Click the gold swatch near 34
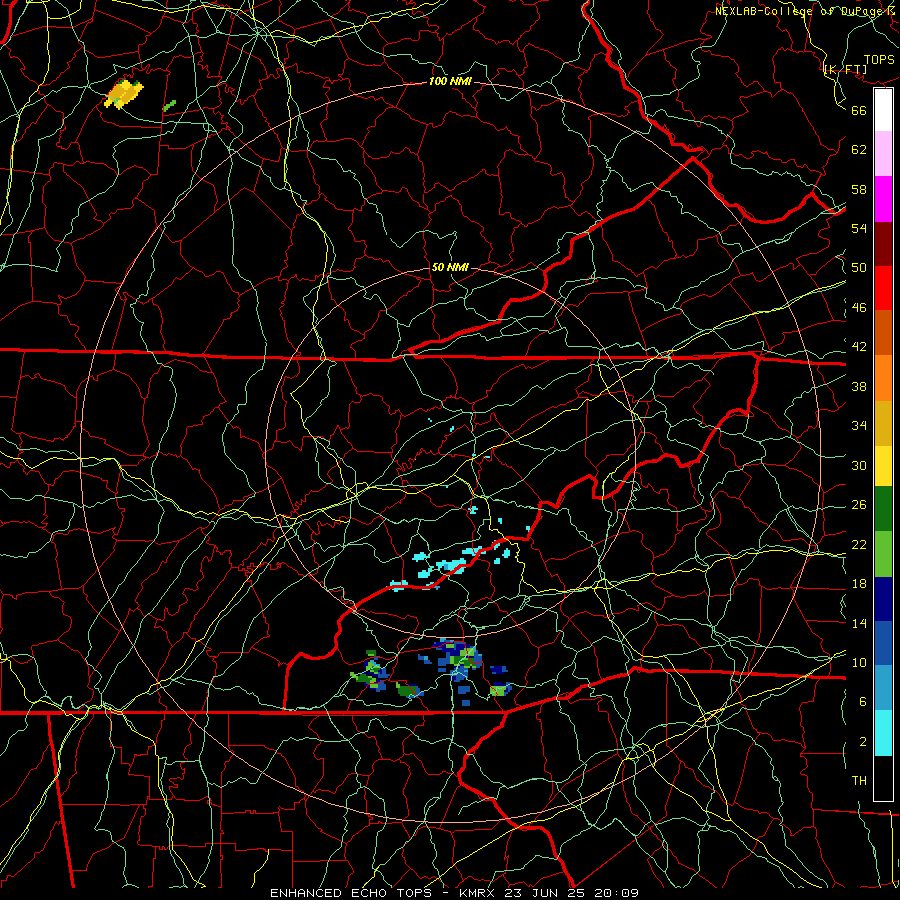This screenshot has height=900, width=900. pos(883,423)
